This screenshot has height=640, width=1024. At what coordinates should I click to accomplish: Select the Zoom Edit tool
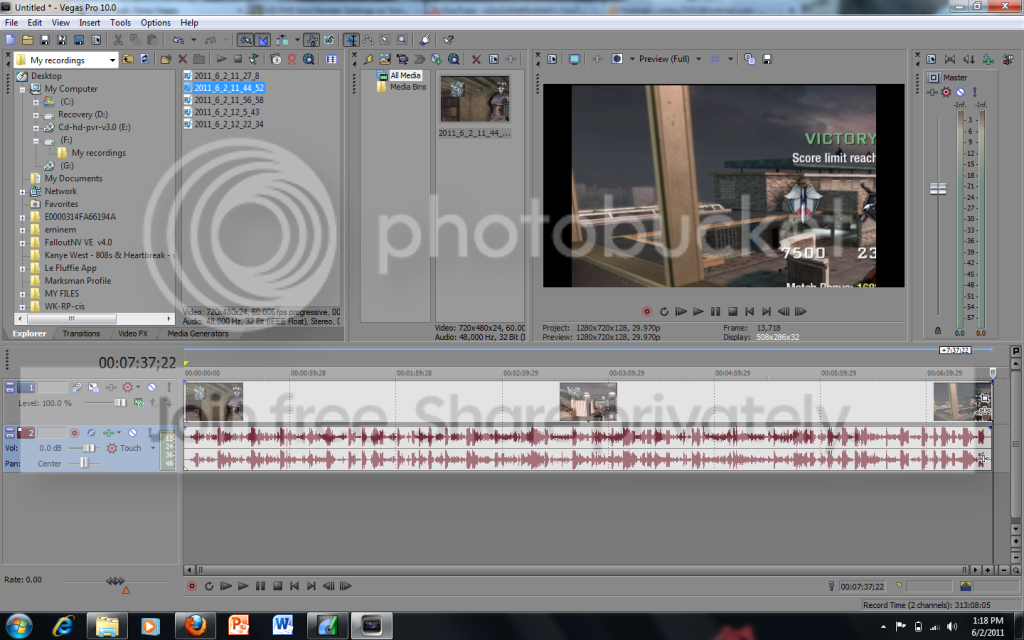pos(402,40)
